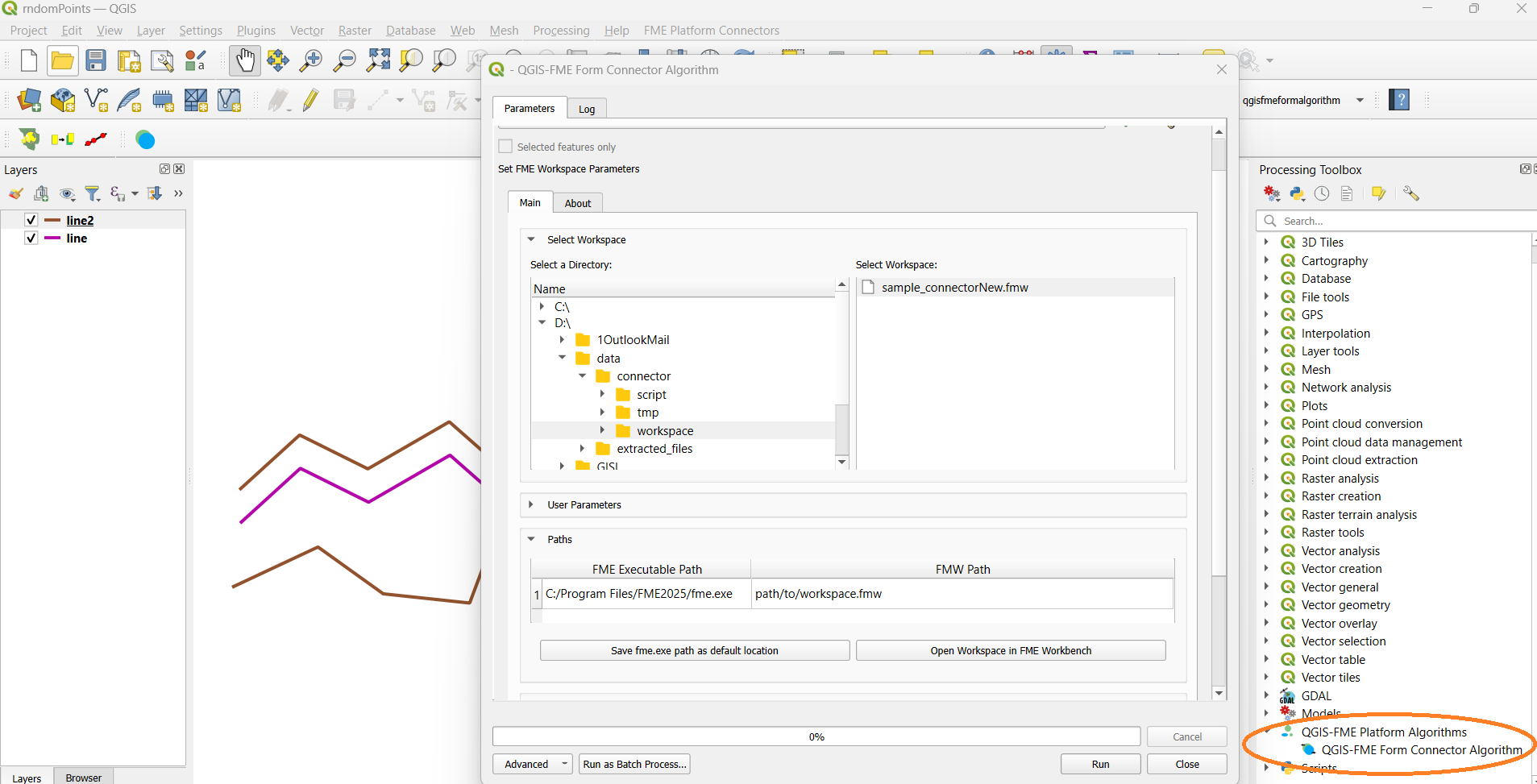The width and height of the screenshot is (1537, 784).
Task: Click the Zoom to Selection icon
Action: [x=411, y=60]
